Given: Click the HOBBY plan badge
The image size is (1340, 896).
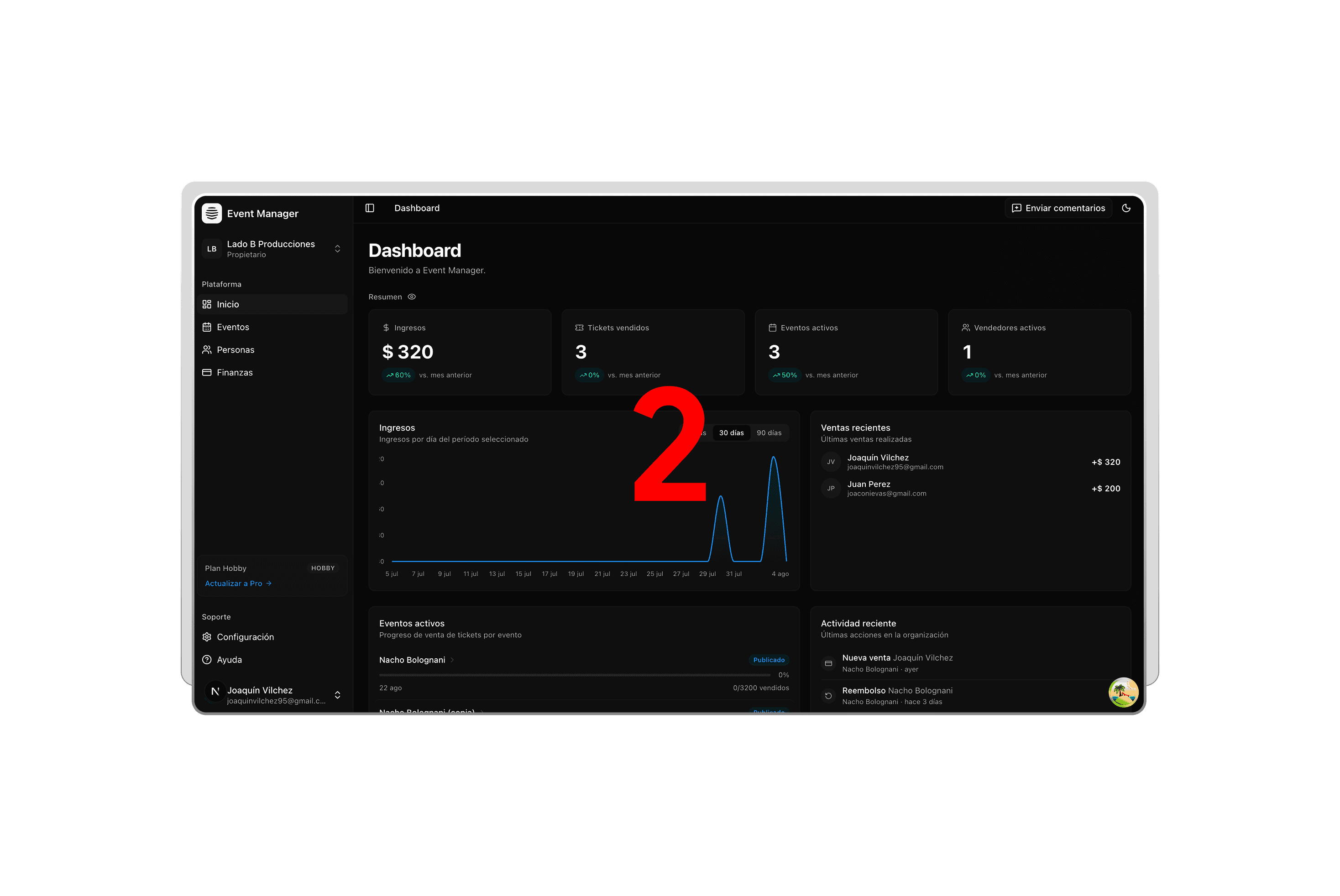Looking at the screenshot, I should (323, 568).
